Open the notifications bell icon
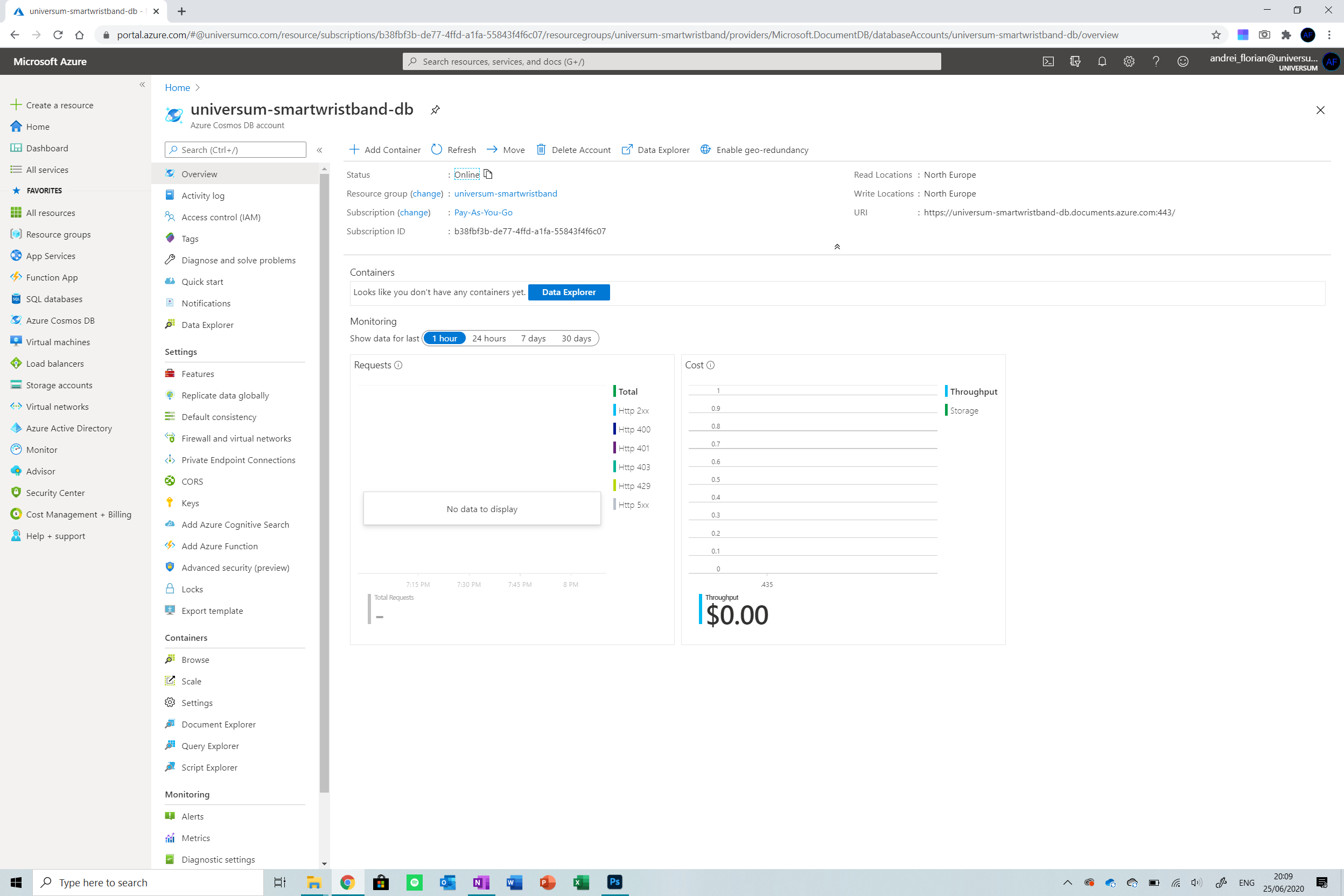Image resolution: width=1344 pixels, height=896 pixels. [1102, 61]
